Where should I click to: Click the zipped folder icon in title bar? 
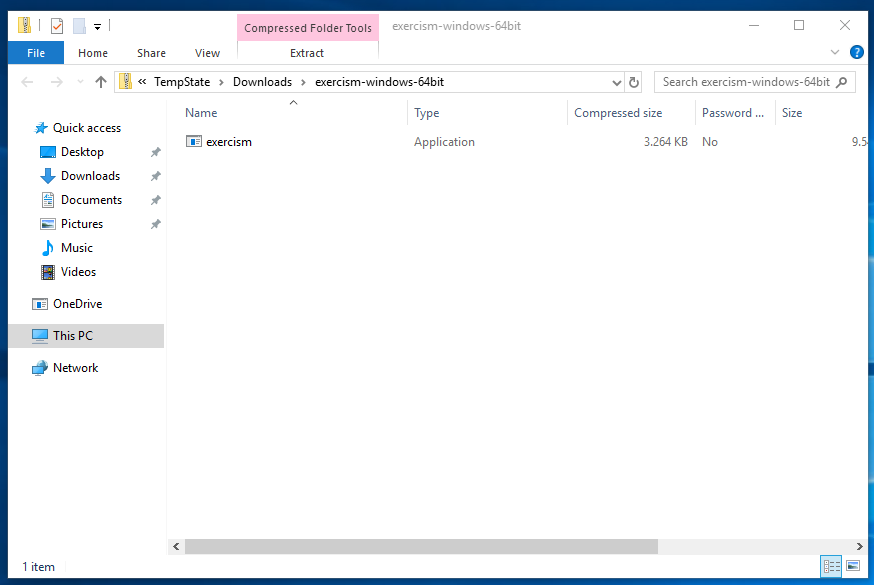25,25
